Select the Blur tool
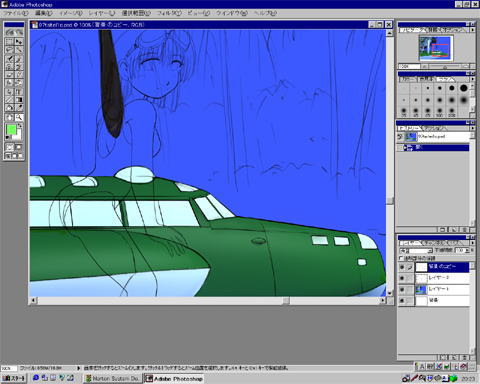The image size is (480, 384). 9,83
